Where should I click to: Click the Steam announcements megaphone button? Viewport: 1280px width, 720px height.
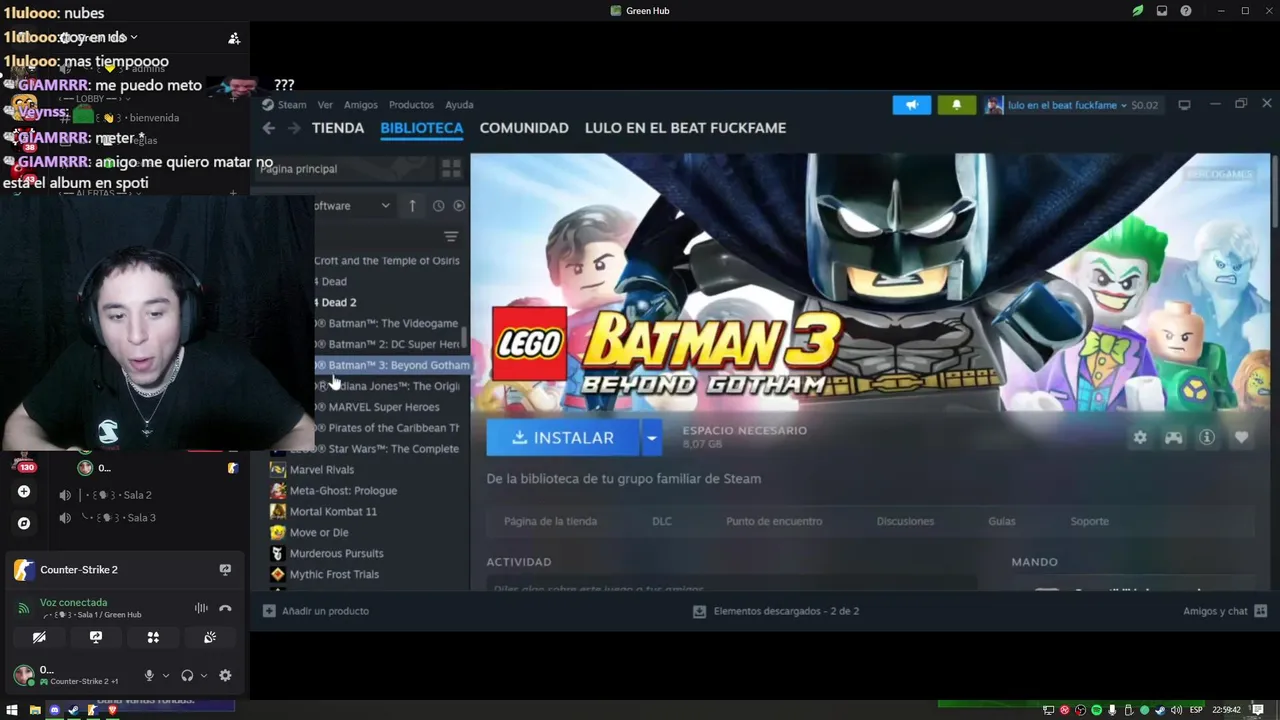[x=911, y=105]
